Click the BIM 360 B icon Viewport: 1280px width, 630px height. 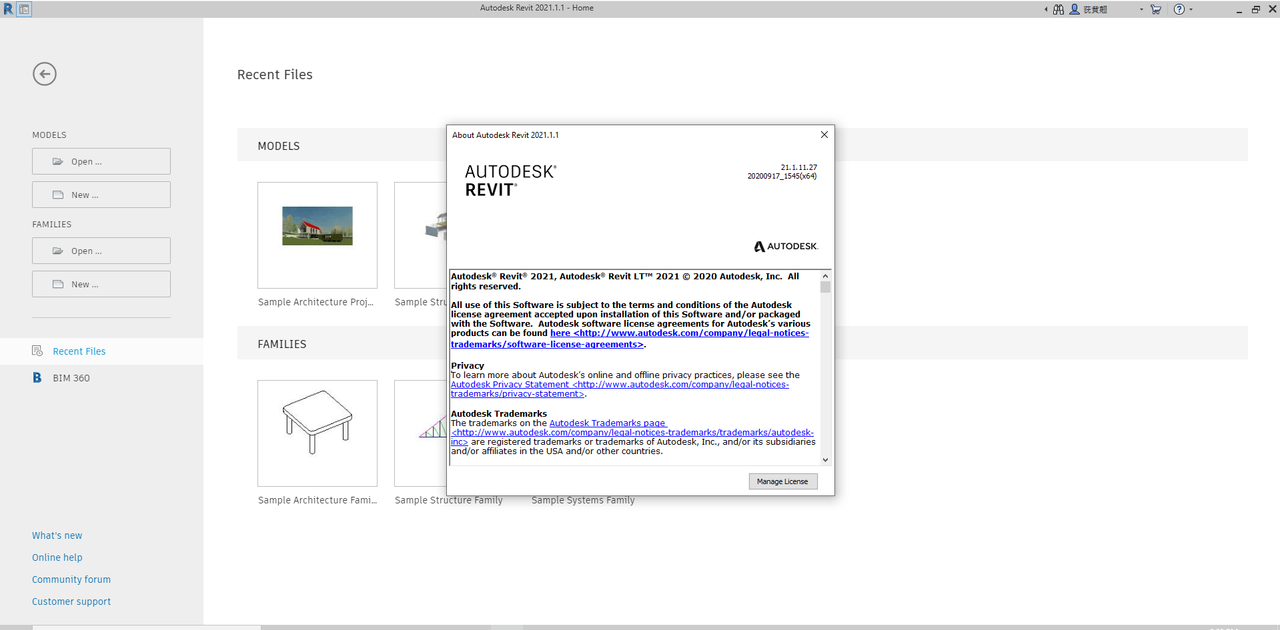click(37, 378)
